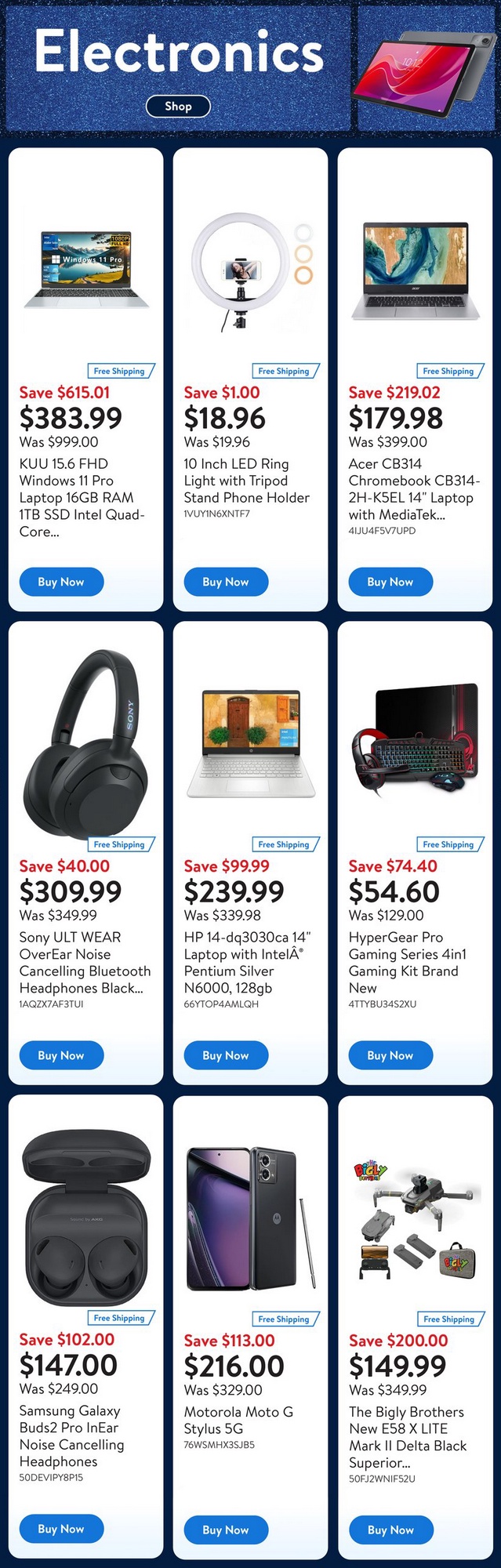Buy the KUU 15.6 FHD laptop now
Viewport: 501px width, 1568px height.
tap(61, 582)
